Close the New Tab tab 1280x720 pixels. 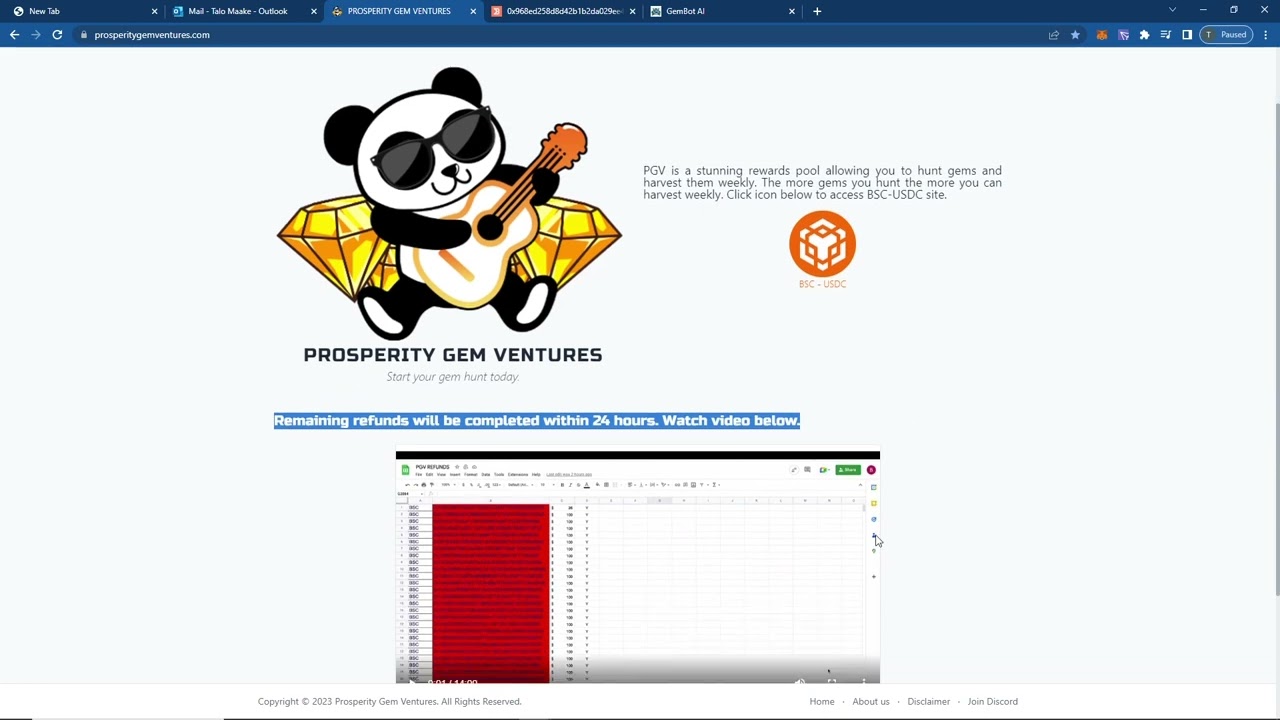pos(154,11)
